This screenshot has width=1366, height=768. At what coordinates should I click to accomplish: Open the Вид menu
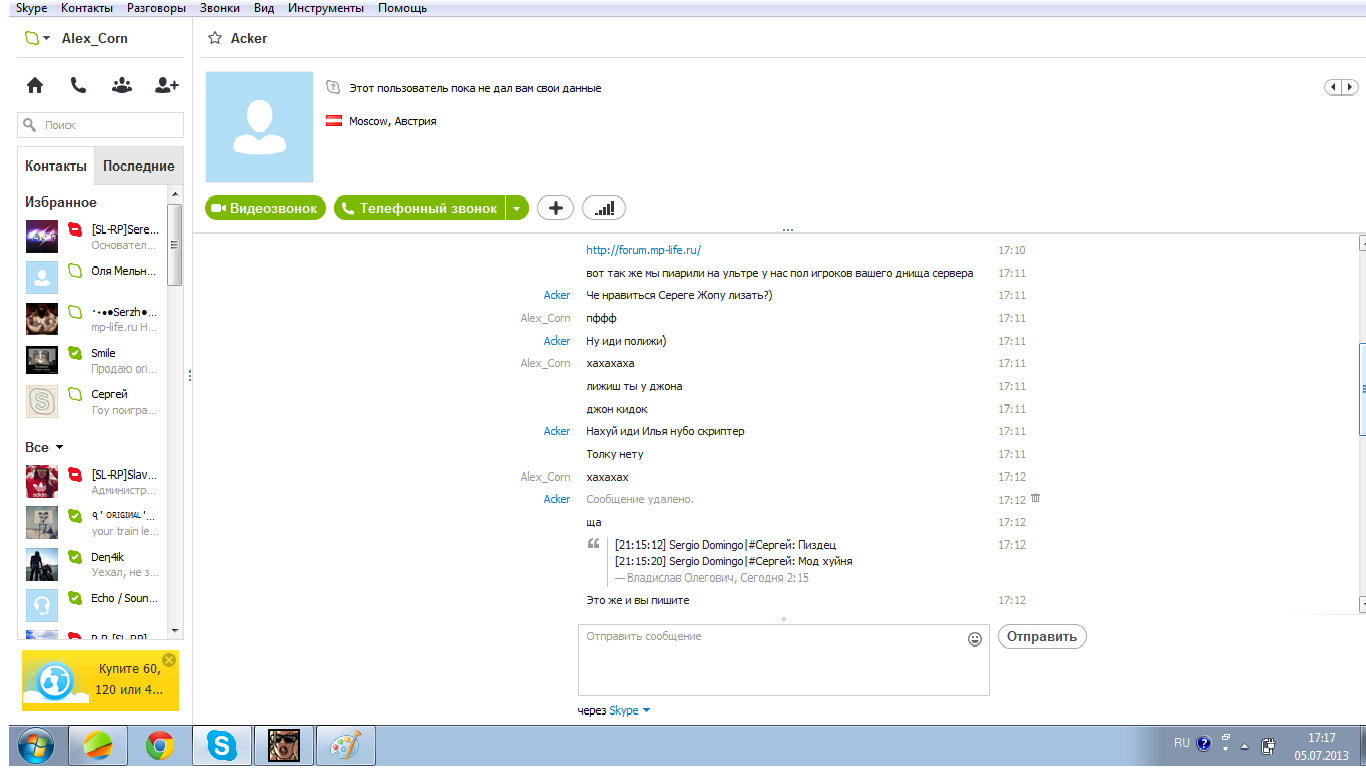264,8
